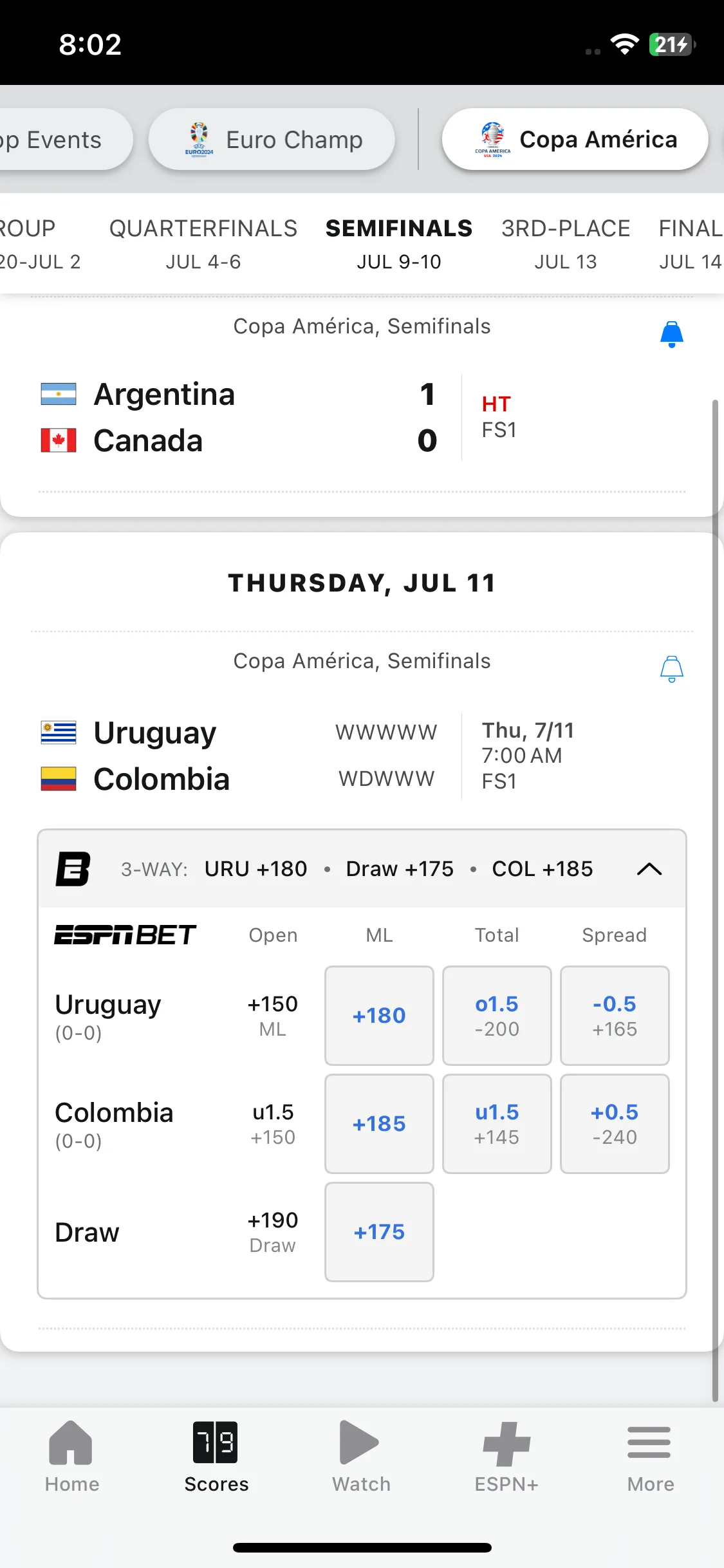Switch to the 3rd-Place Jul 13 tab

[x=566, y=245]
